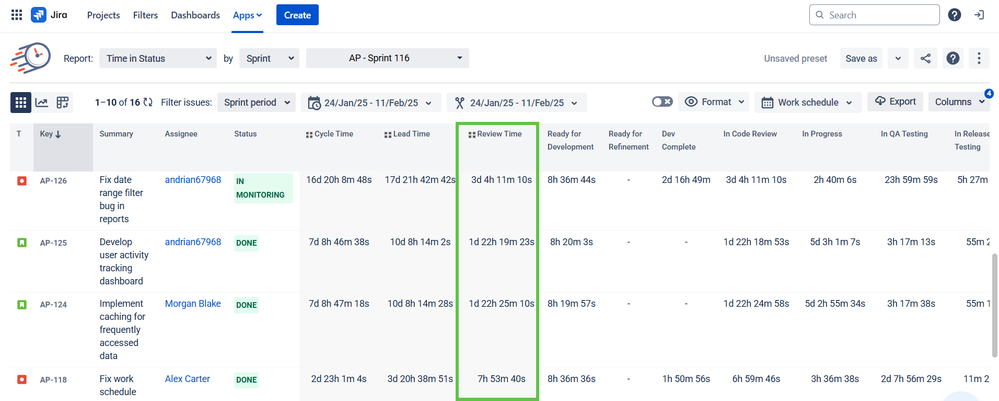Screen dimensions: 999x401
Task: Click the bug type icon for AP-118
Action: coord(22,379)
